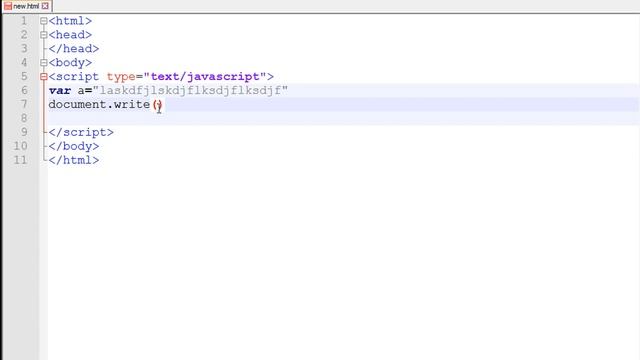The image size is (640, 360).
Task: Click line number 4 in the margin
Action: (24, 62)
